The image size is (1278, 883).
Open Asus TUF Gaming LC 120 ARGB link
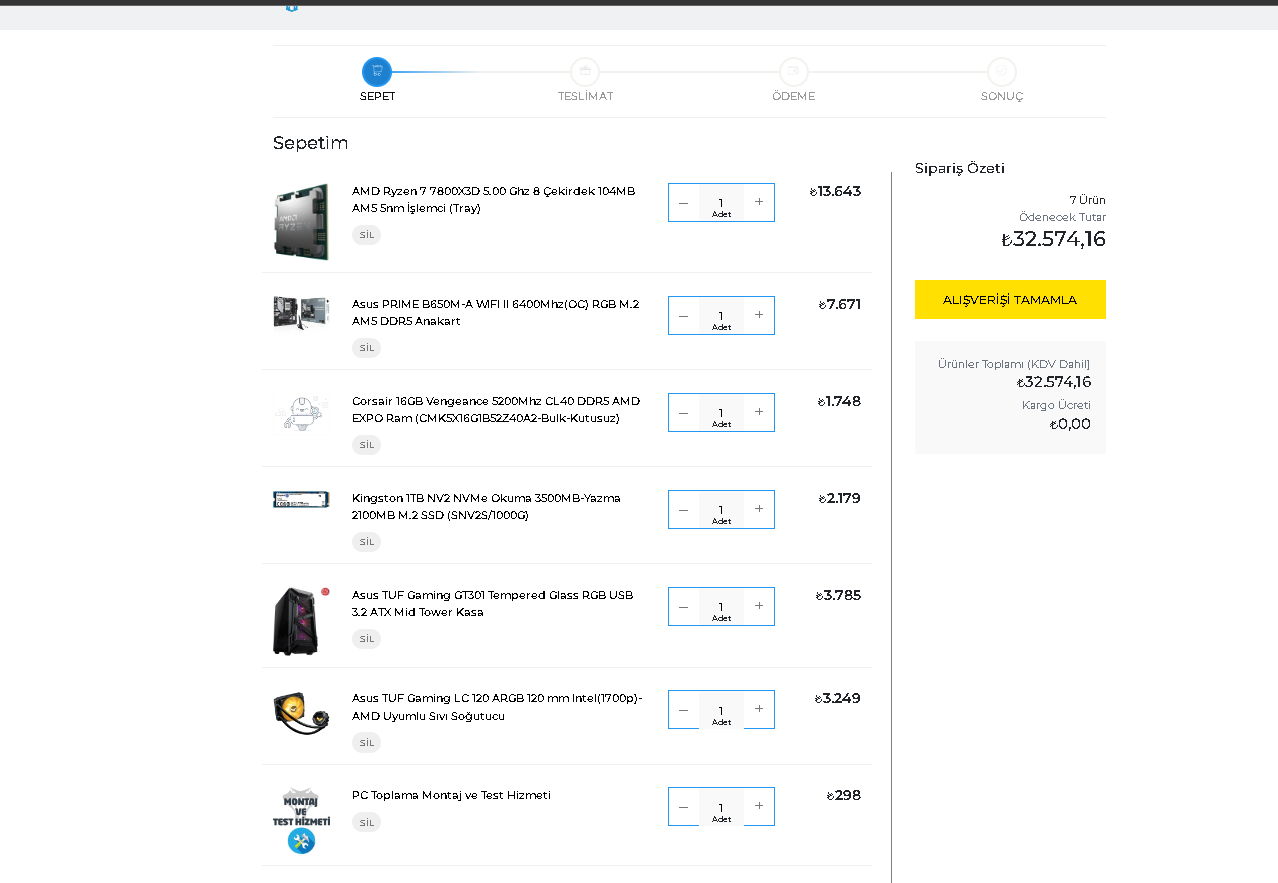(x=497, y=707)
